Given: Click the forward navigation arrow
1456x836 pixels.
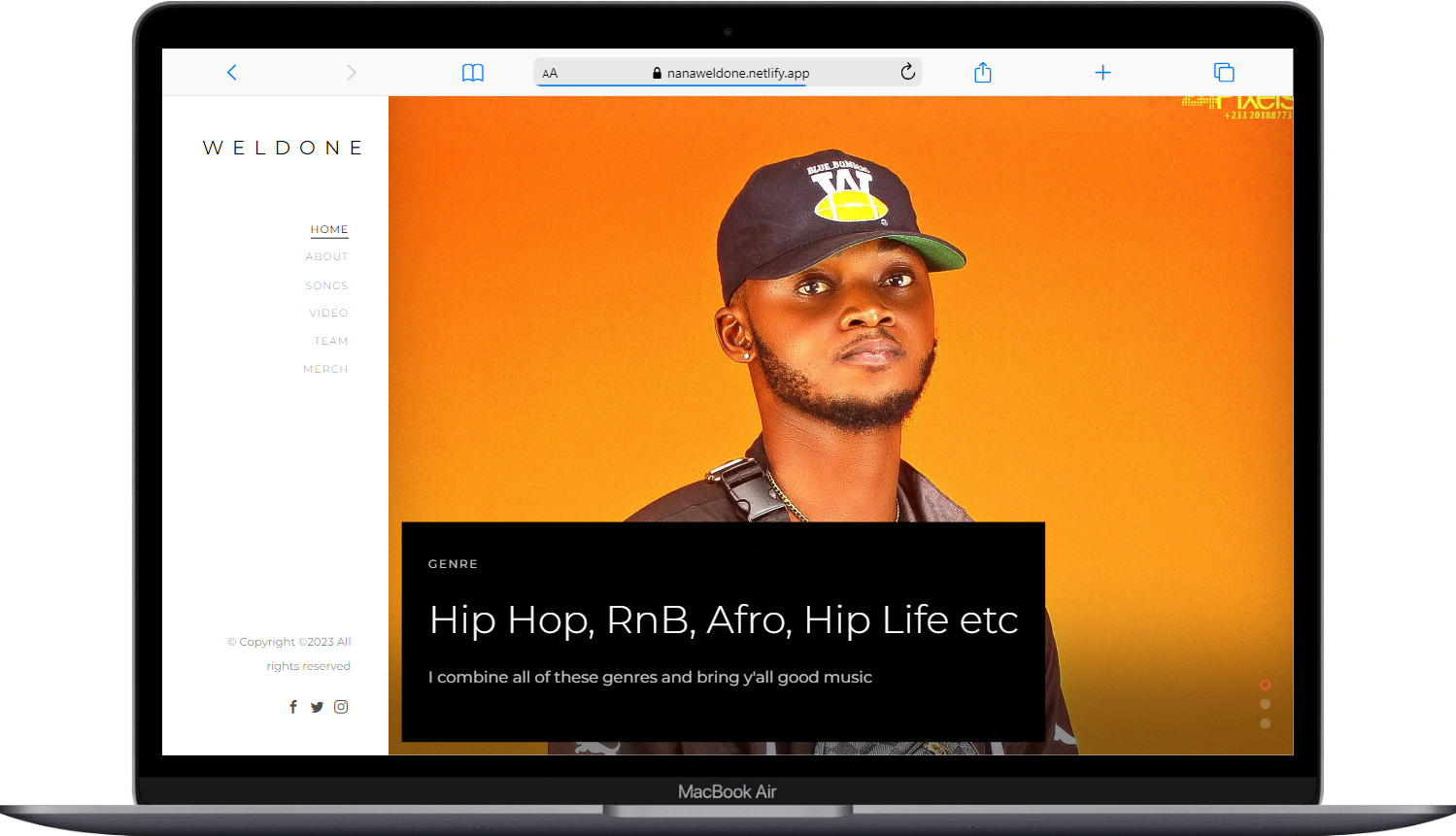Looking at the screenshot, I should pos(352,73).
